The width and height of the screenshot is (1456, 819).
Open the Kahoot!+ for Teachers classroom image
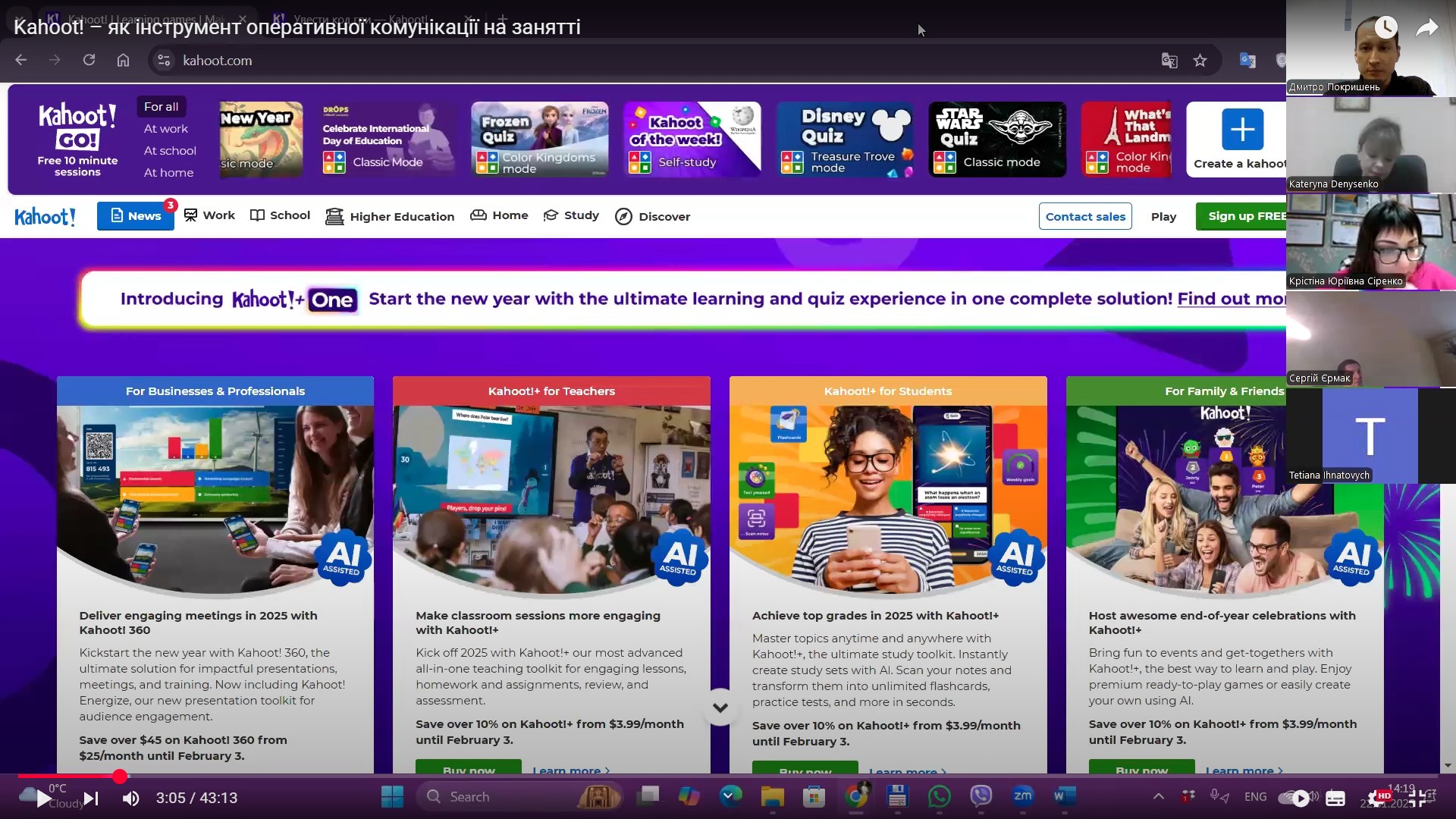tap(551, 499)
